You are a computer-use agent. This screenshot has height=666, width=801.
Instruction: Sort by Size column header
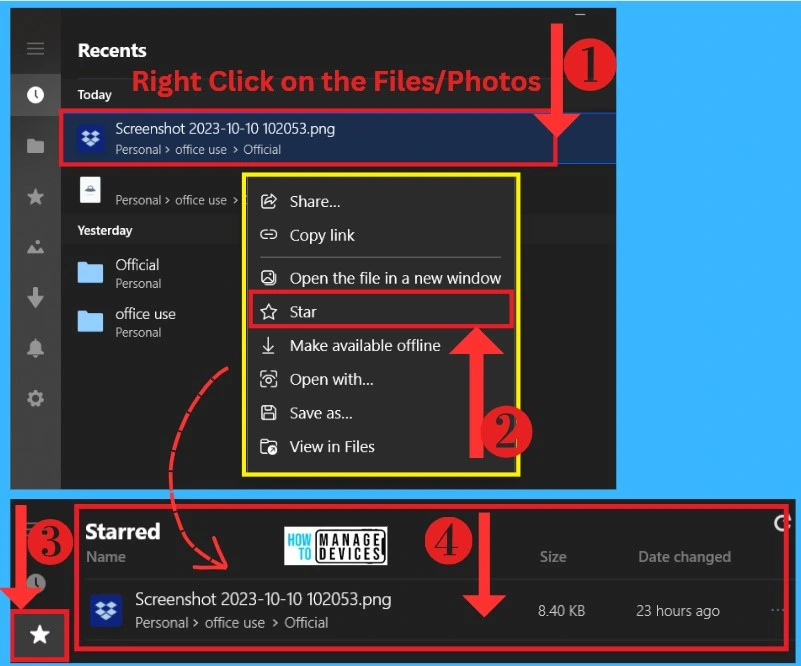[x=553, y=557]
